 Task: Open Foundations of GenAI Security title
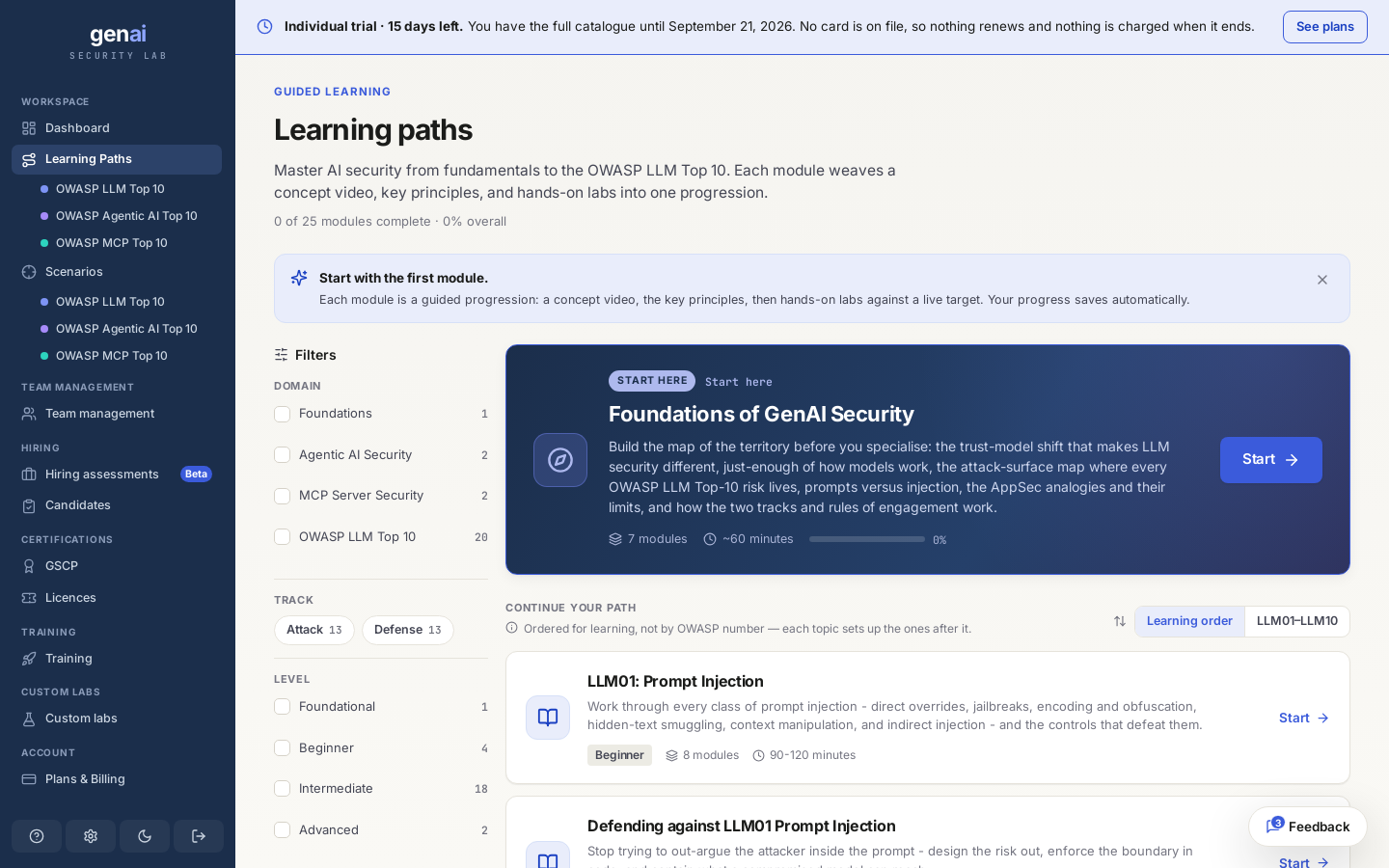(761, 415)
